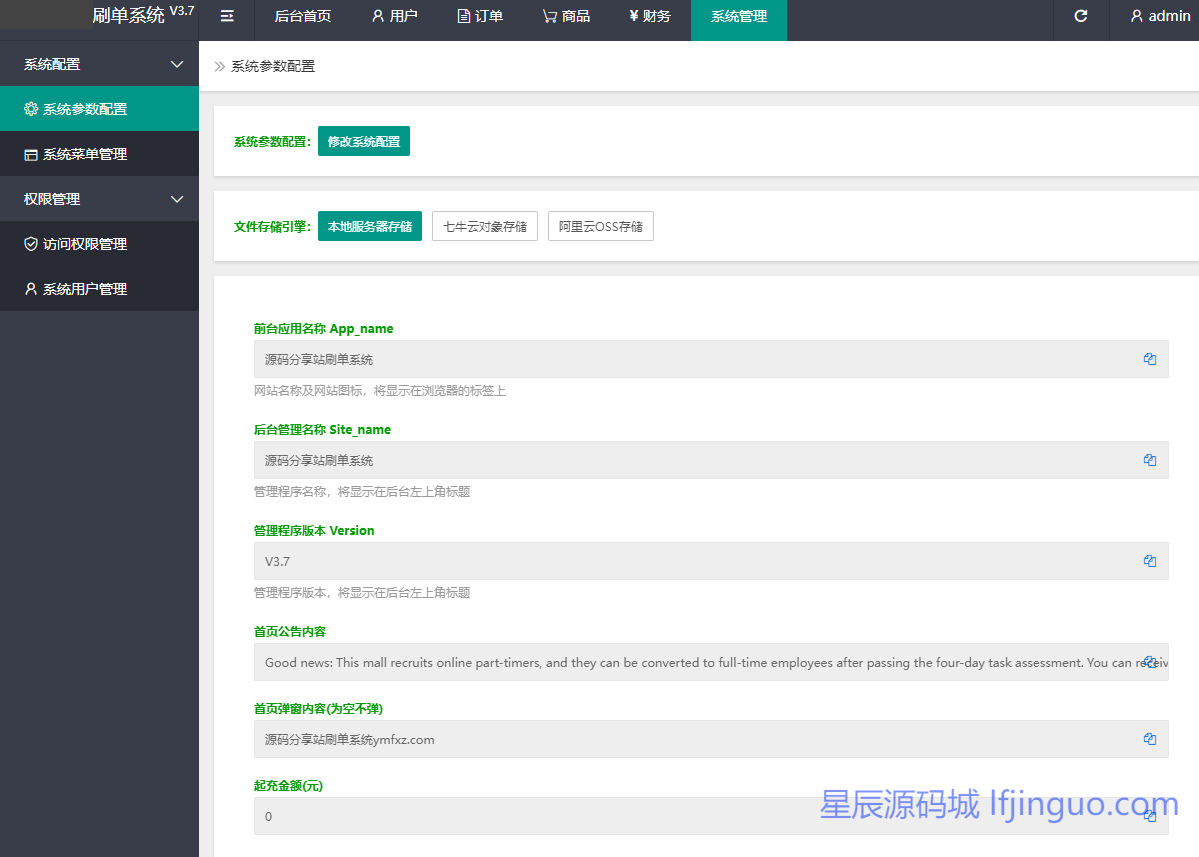
Task: Copy the 首页公告内容 field value icon
Action: pyautogui.click(x=1150, y=662)
